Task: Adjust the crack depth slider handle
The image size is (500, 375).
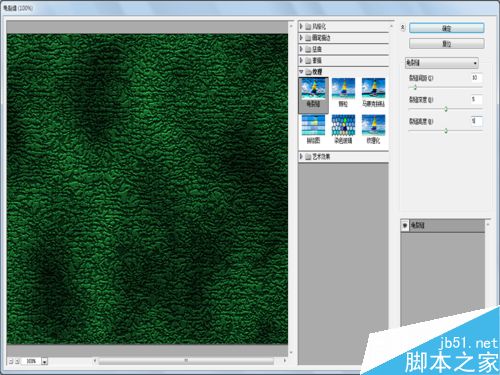Action: [446, 109]
